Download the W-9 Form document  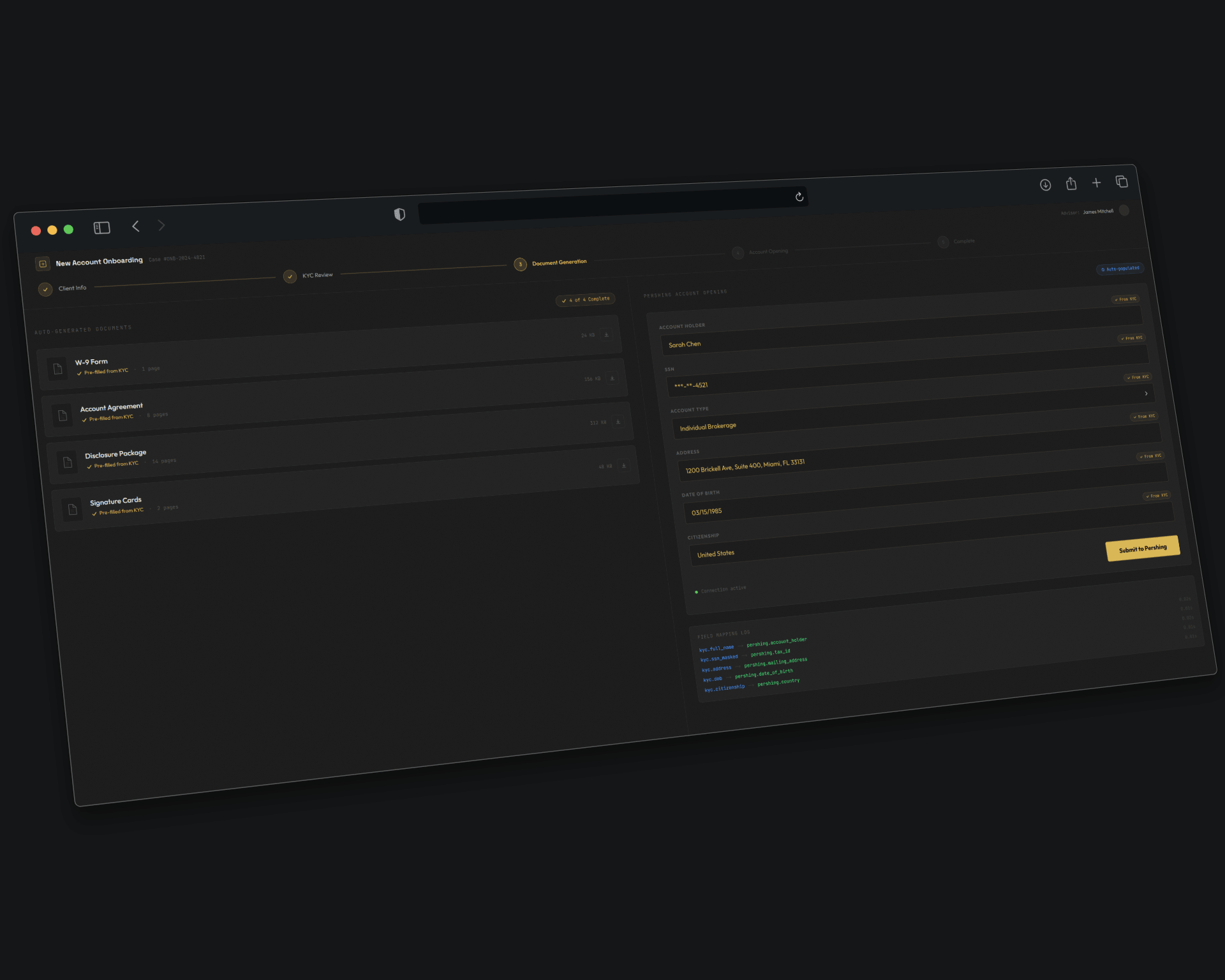[606, 335]
